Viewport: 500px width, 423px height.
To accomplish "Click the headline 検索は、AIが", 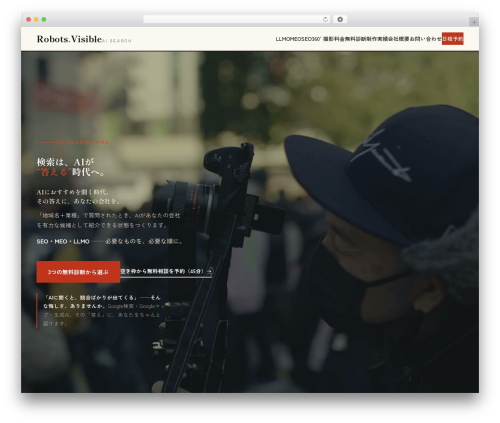I will [65, 162].
